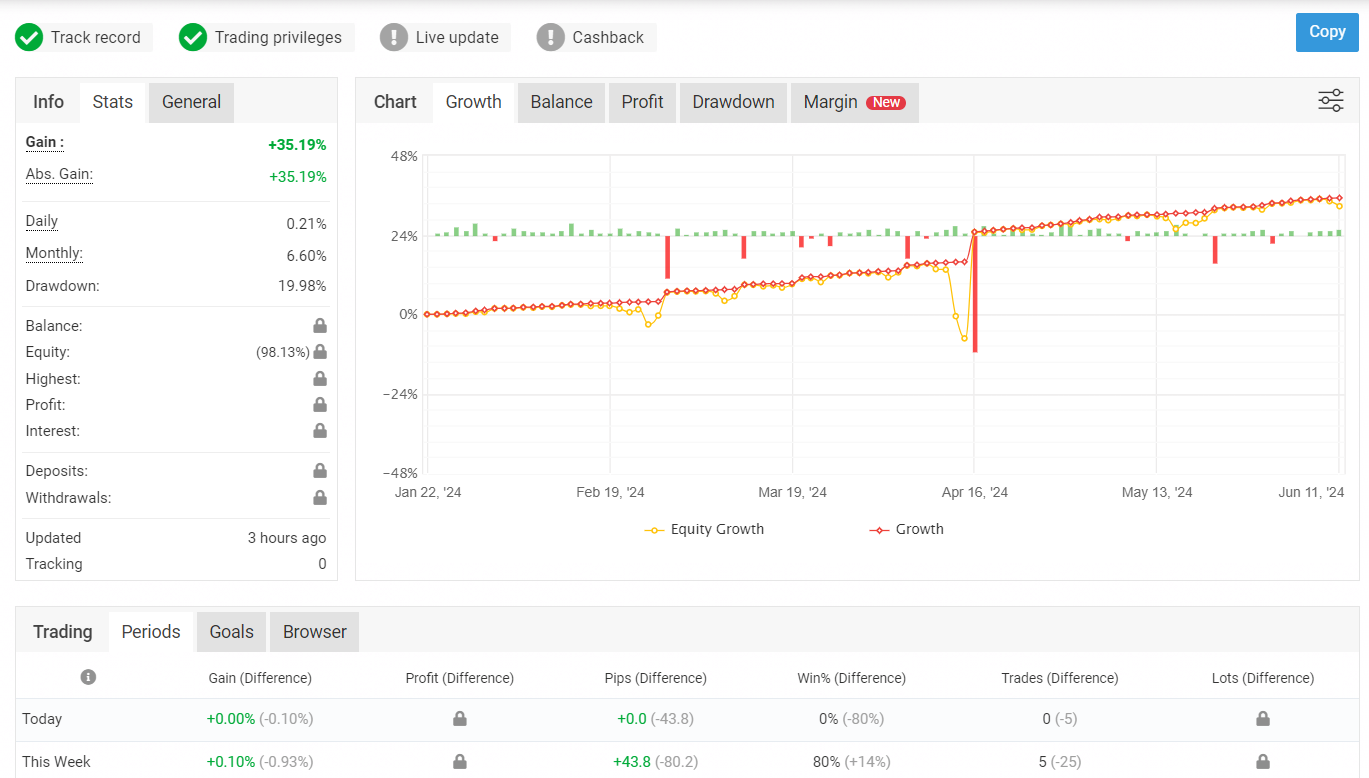1369x778 pixels.
Task: Click the lock icon in the Equity row
Action: pos(320,352)
